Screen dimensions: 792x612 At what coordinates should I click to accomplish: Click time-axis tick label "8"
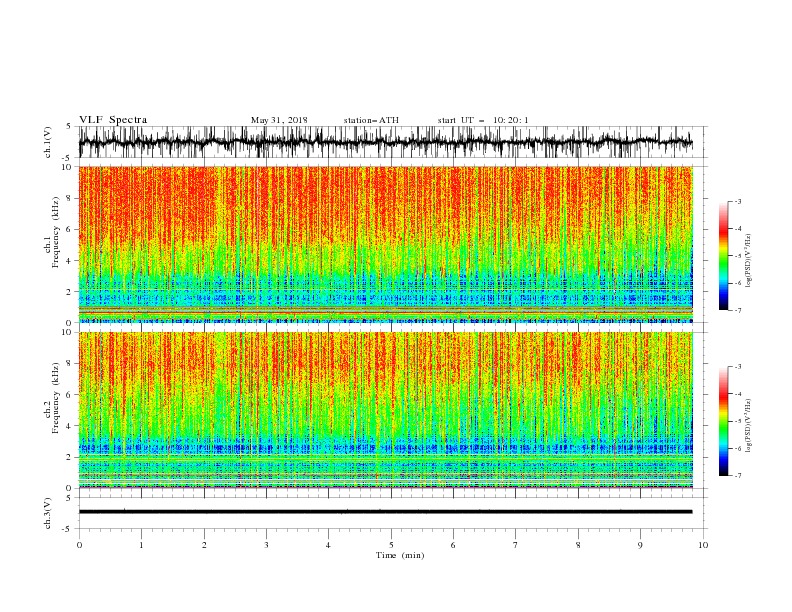[x=578, y=545]
